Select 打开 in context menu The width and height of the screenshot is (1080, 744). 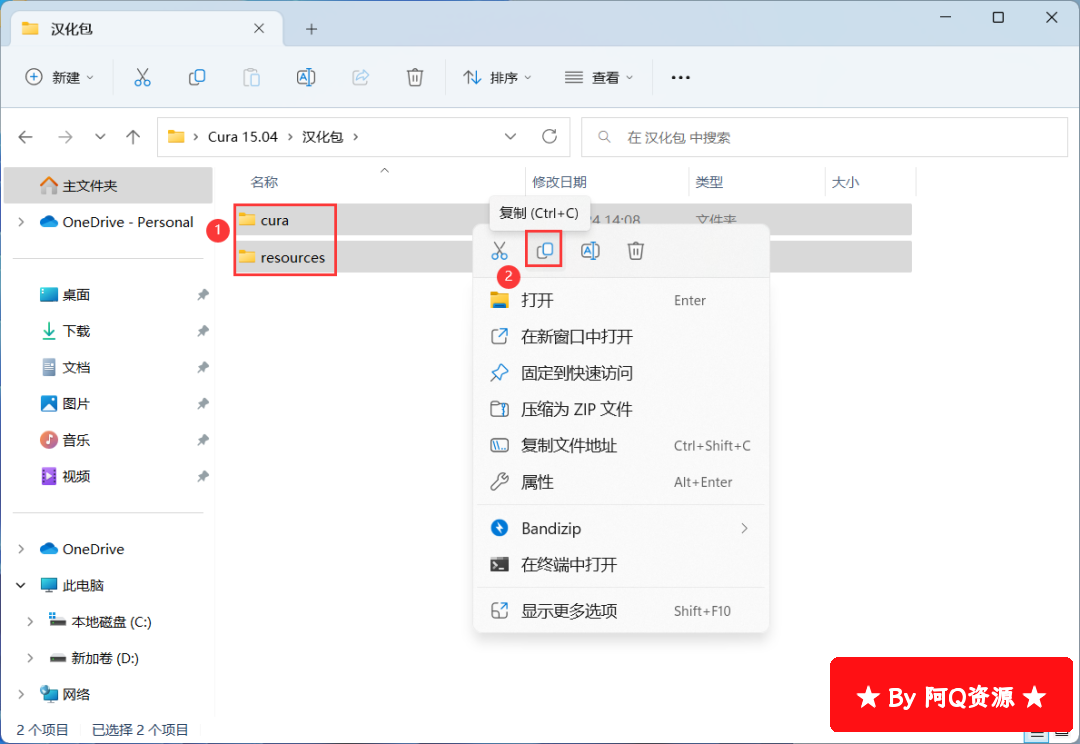click(621, 300)
